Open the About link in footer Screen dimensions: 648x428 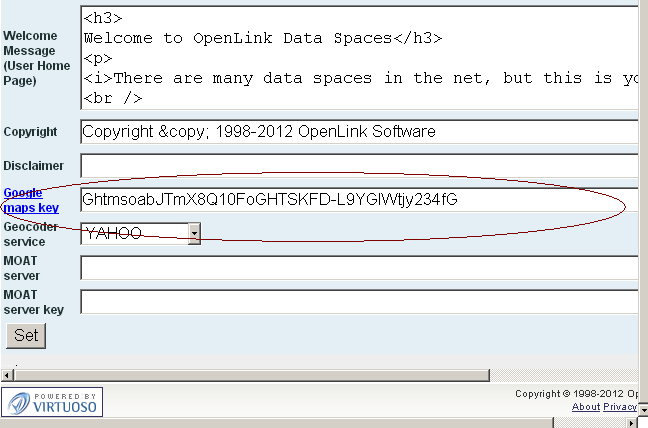coord(586,407)
